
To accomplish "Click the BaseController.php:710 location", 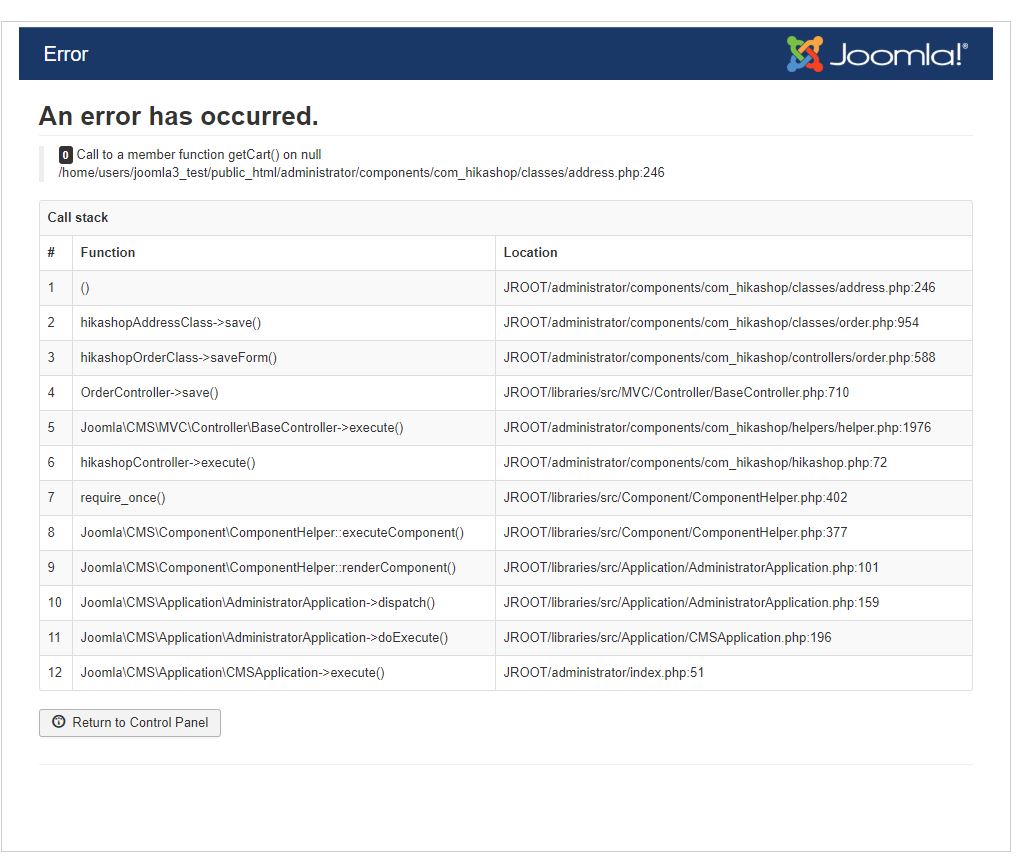I will [x=676, y=392].
